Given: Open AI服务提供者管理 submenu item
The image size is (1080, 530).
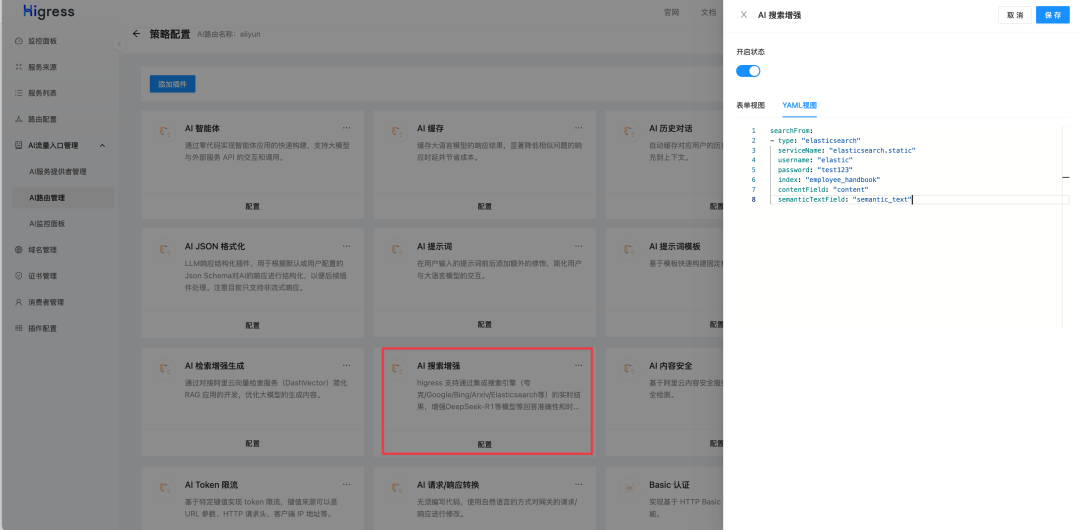Looking at the screenshot, I should (59, 172).
